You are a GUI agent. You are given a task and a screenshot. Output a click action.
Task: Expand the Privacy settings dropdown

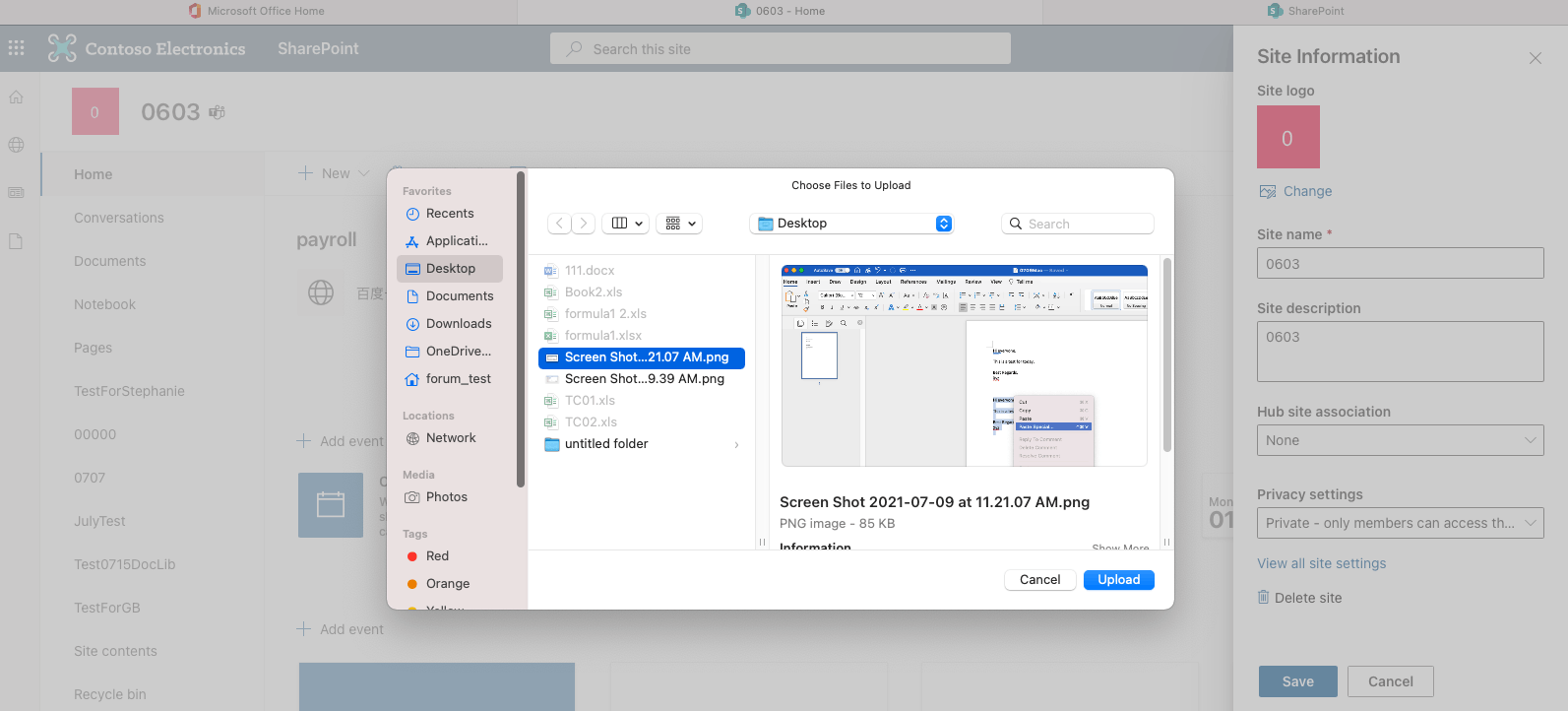pyautogui.click(x=1401, y=523)
